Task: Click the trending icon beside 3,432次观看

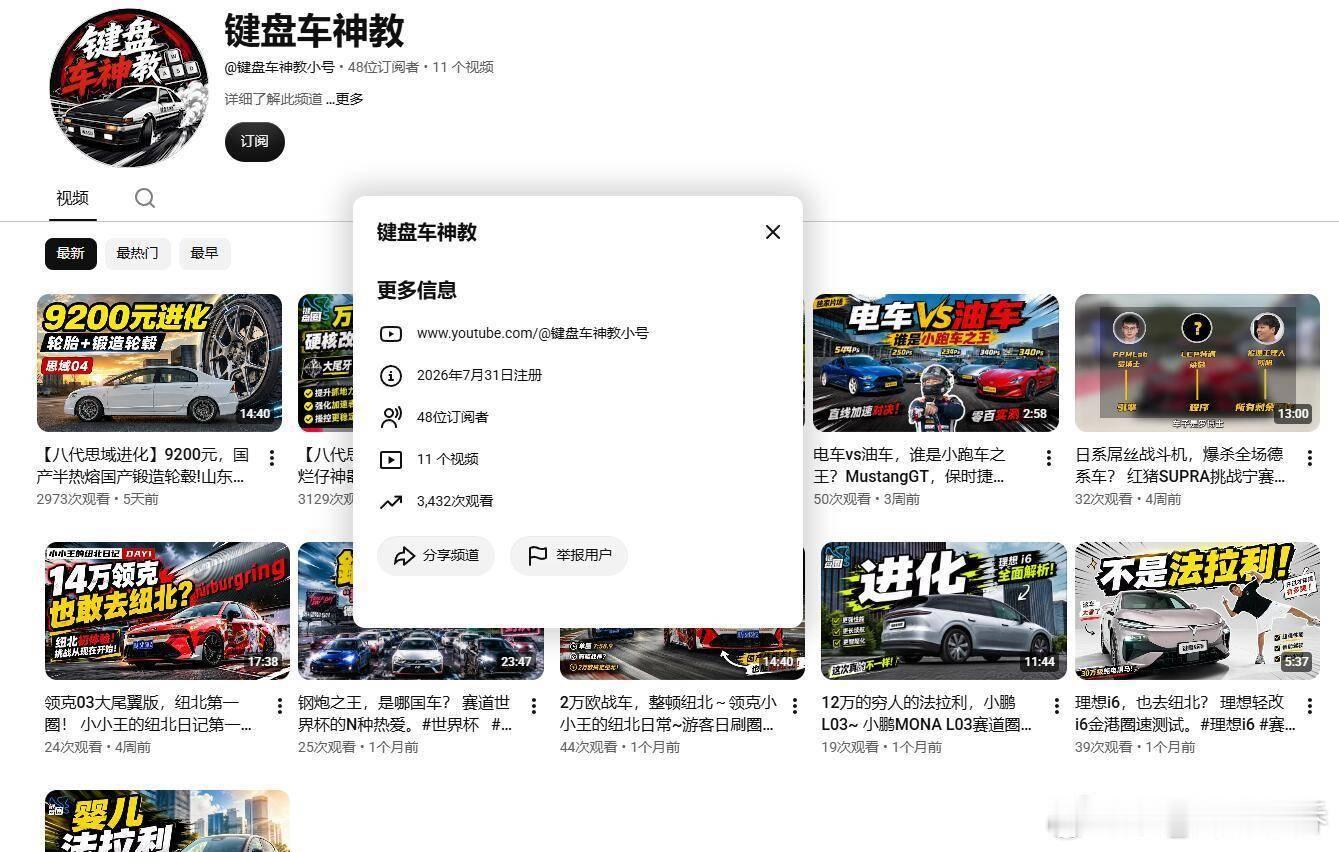Action: pos(391,502)
